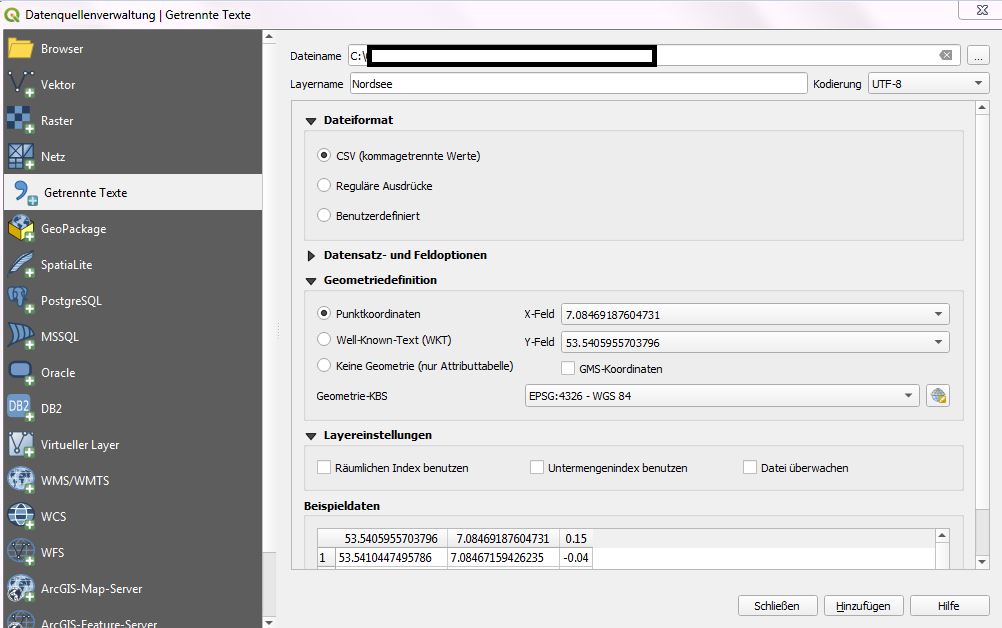Select the Well-Known-Text (WKT) radio button
This screenshot has width=1002, height=628.
pos(324,340)
